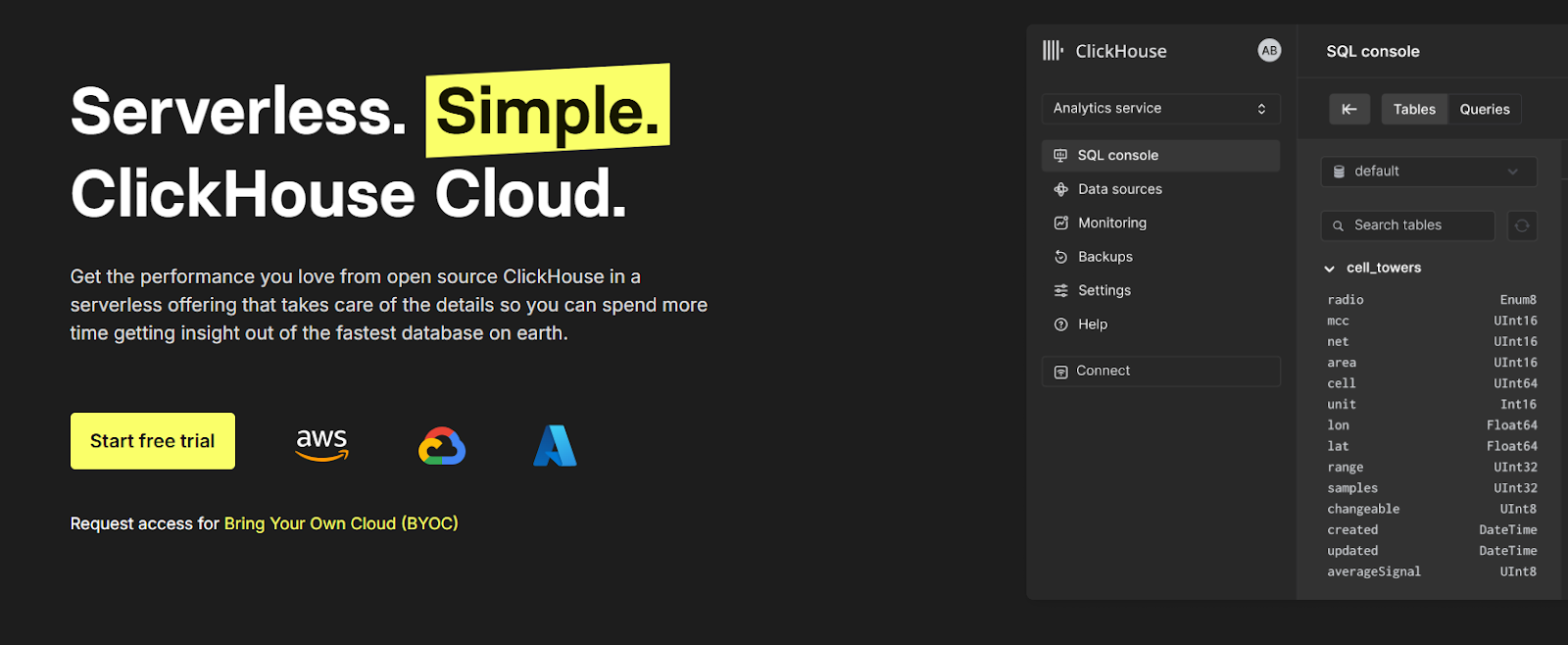Select the cell column row
Screen dimensions: 1568x645
click(x=1432, y=384)
